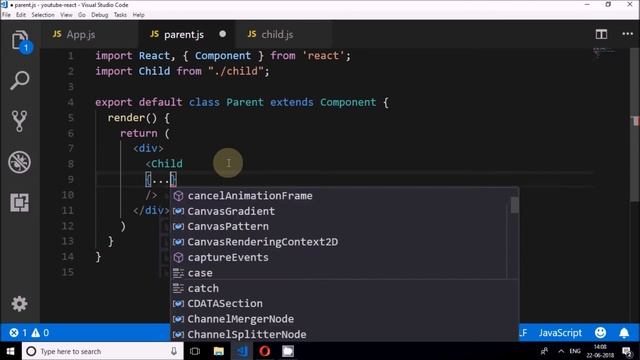Change the JavaScript language mode
This screenshot has height=360, width=640.
tap(560, 333)
